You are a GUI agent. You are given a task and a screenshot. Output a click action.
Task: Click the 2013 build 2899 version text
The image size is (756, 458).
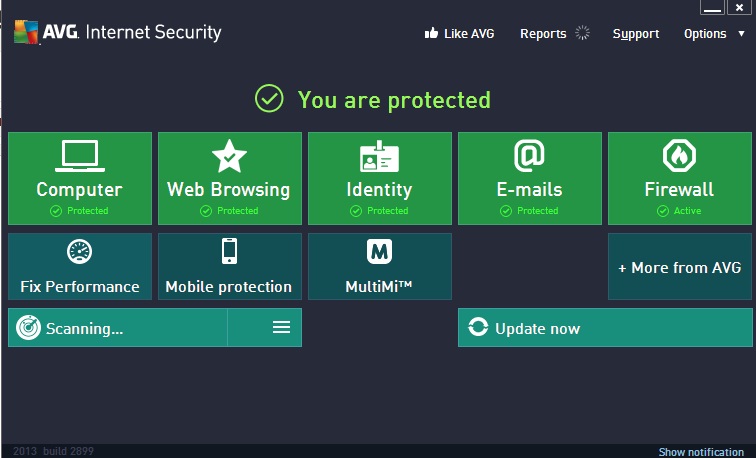tap(53, 451)
